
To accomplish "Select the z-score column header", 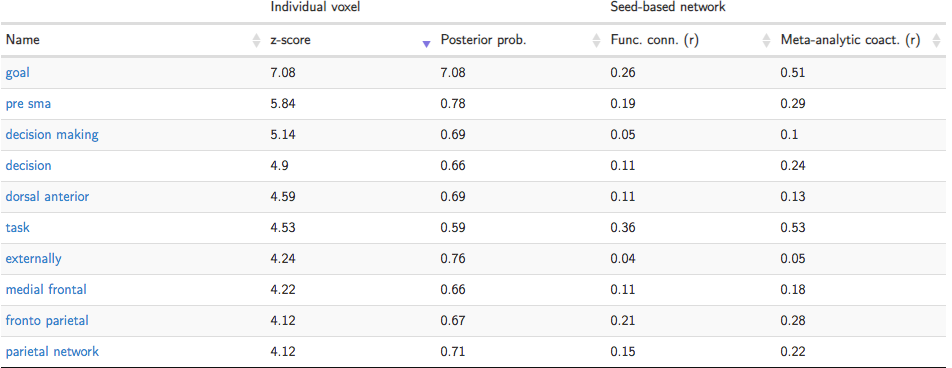I will [x=290, y=40].
